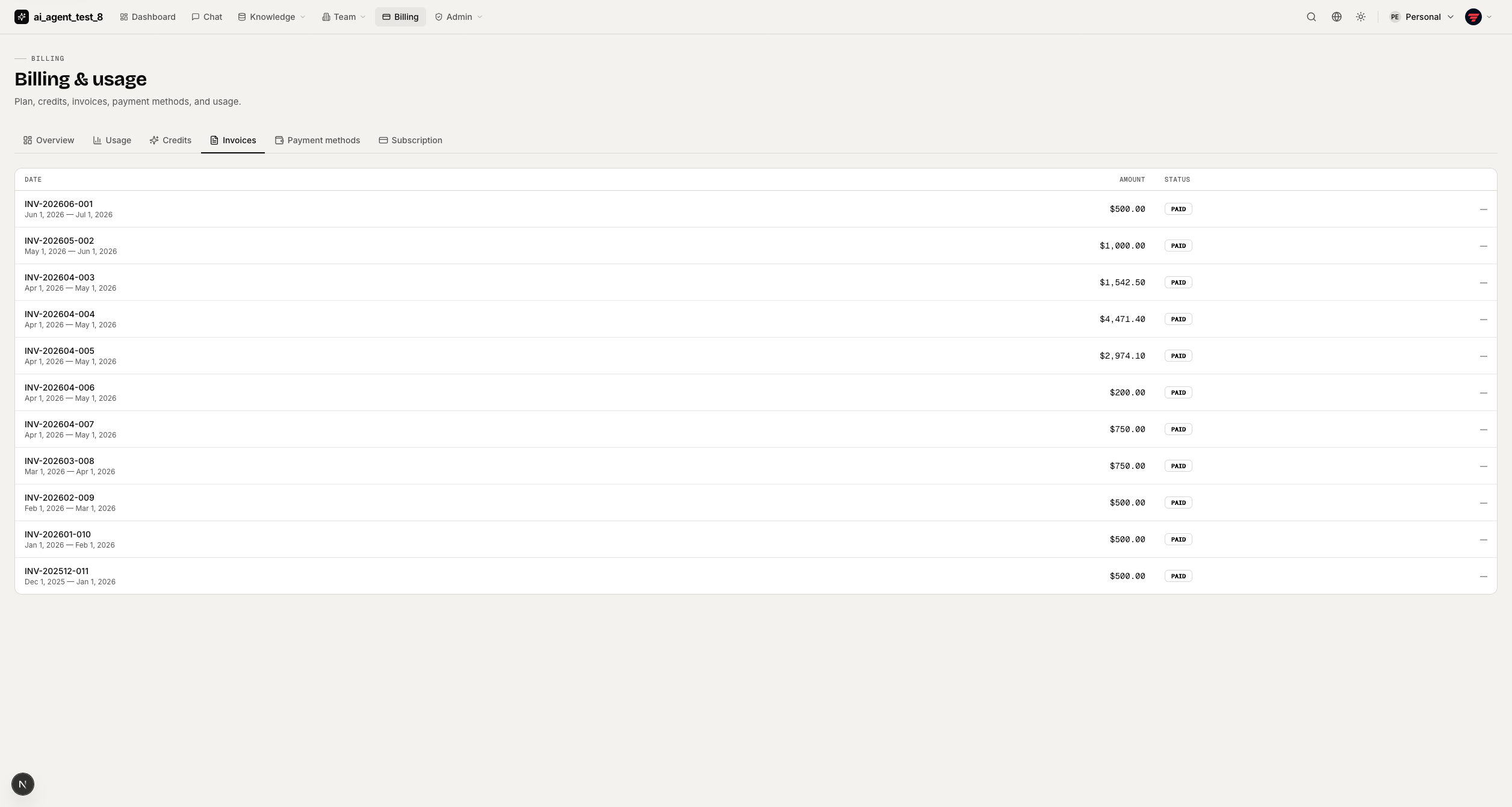This screenshot has height=807, width=1512.
Task: Click the dash action for INV-202603-008
Action: pyautogui.click(x=1483, y=466)
